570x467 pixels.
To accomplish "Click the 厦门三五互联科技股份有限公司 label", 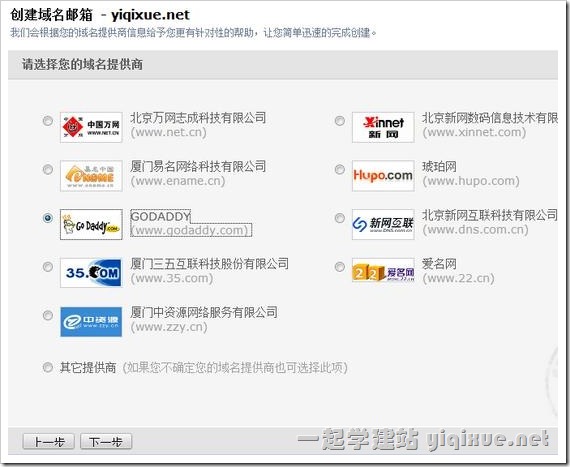I will 209,264.
